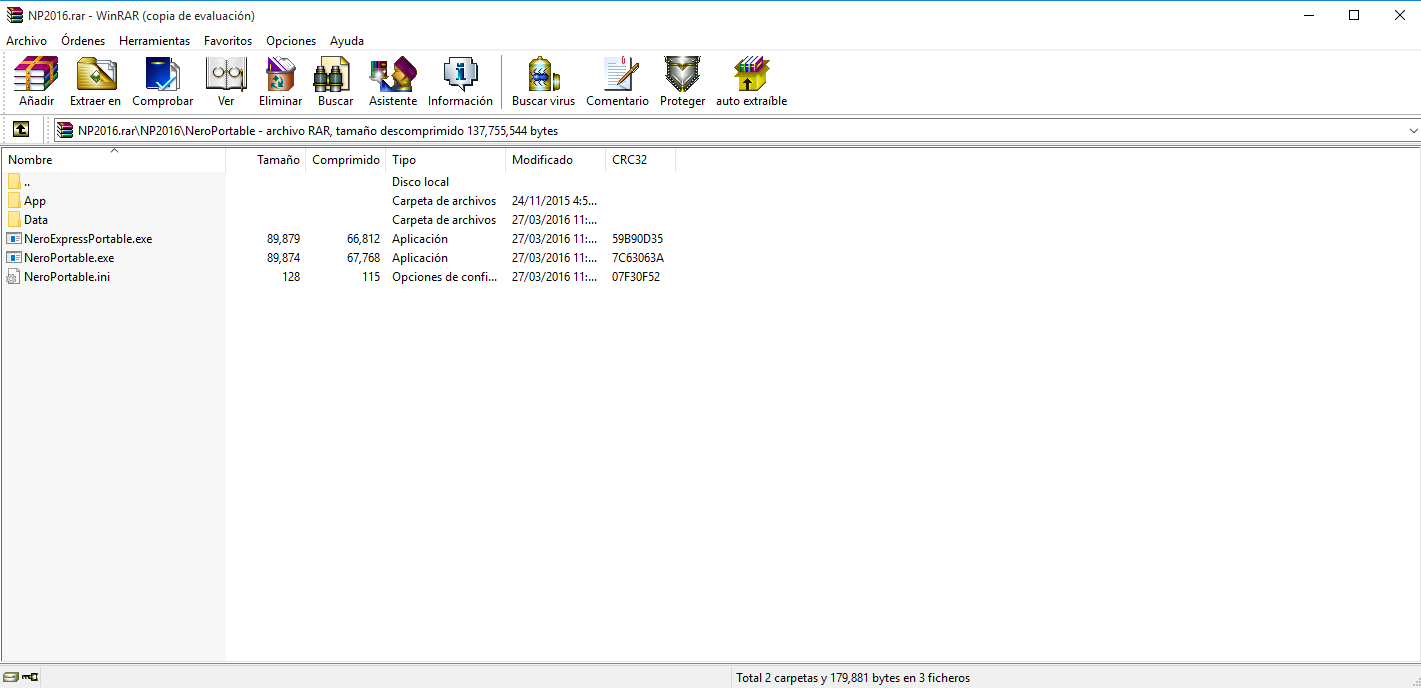Show archive Información
Image resolution: width=1421 pixels, height=688 pixels.
click(460, 75)
